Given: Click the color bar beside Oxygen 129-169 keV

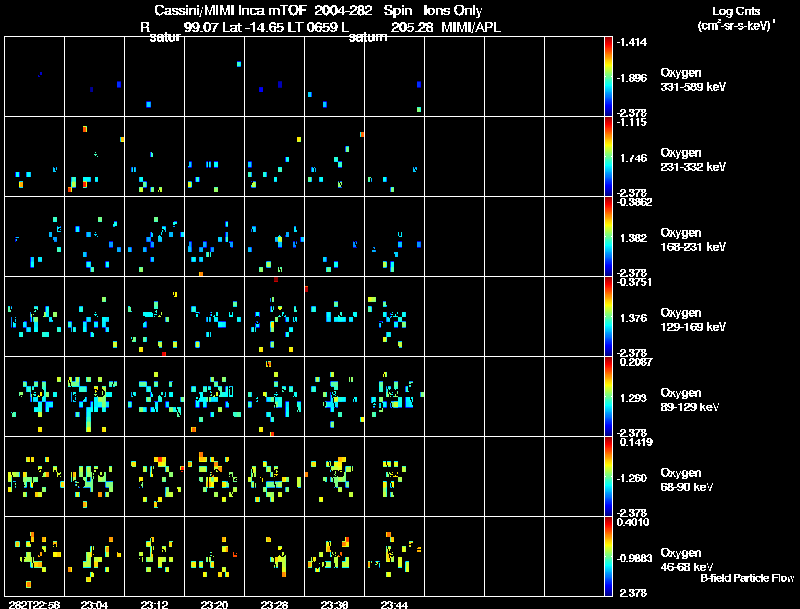Looking at the screenshot, I should [608, 317].
